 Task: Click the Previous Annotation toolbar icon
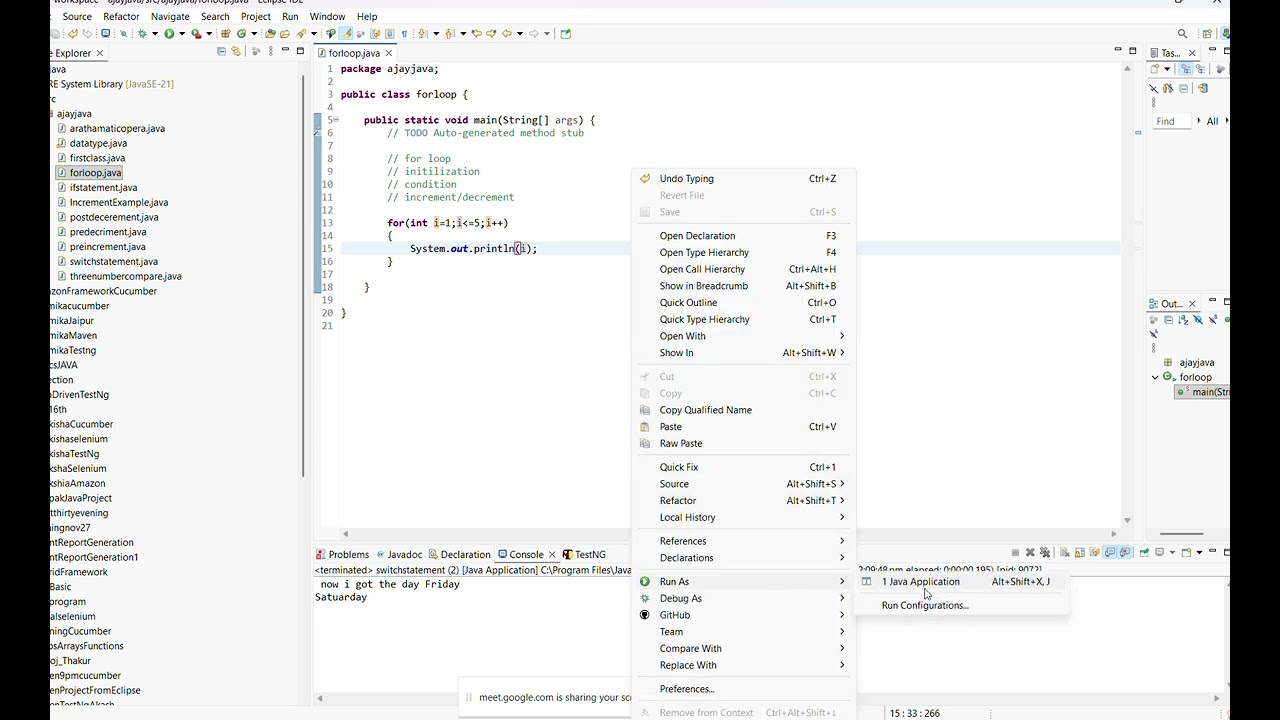[449, 33]
